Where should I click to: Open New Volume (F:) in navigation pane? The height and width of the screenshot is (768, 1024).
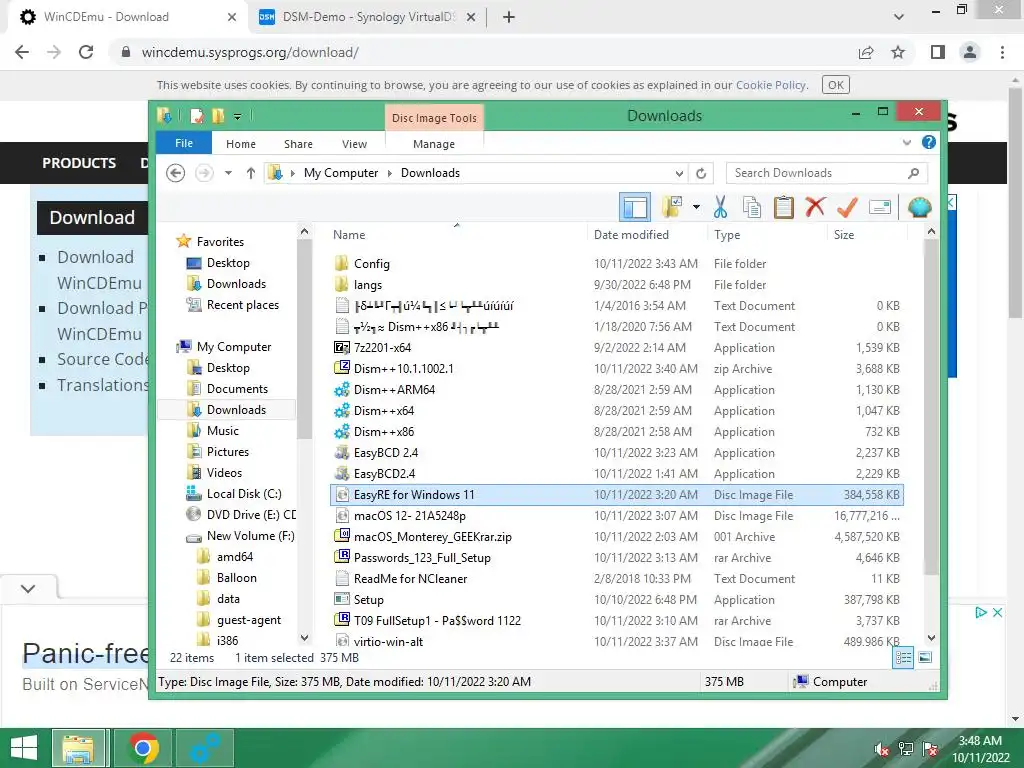click(250, 536)
